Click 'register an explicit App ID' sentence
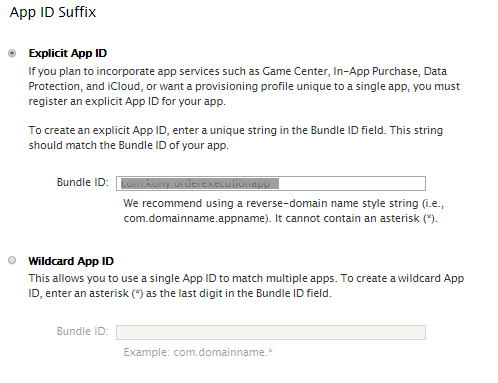 click(x=127, y=101)
